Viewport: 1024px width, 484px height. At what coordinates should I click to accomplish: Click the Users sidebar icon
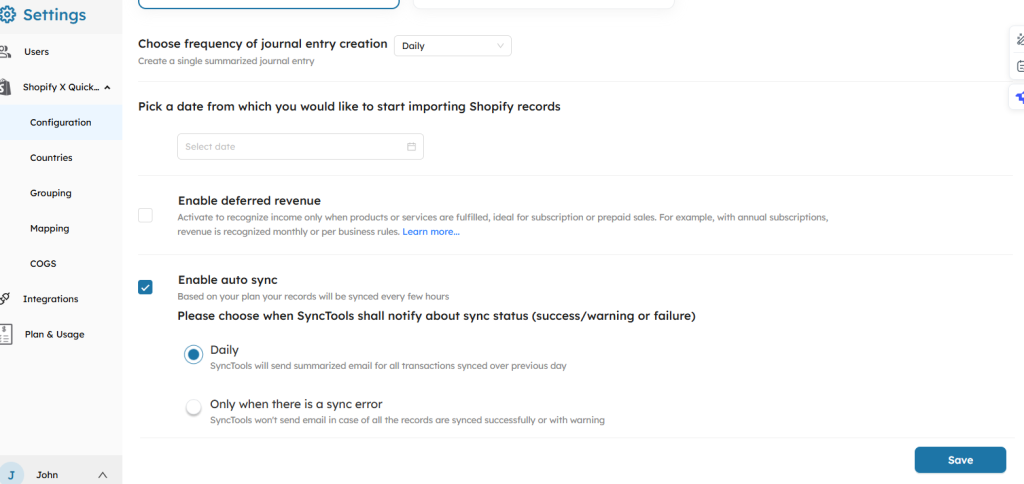point(5,51)
